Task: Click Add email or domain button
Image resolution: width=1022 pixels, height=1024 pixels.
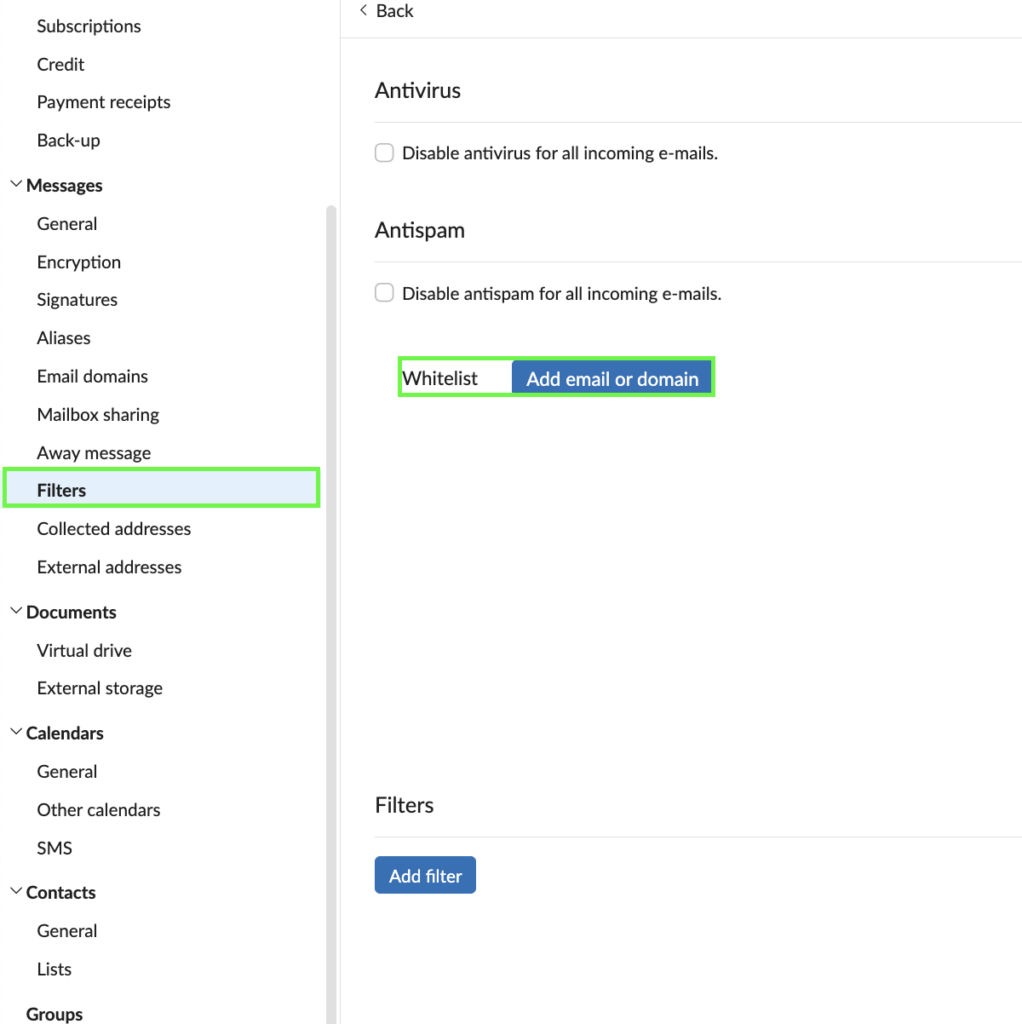Action: [x=612, y=379]
